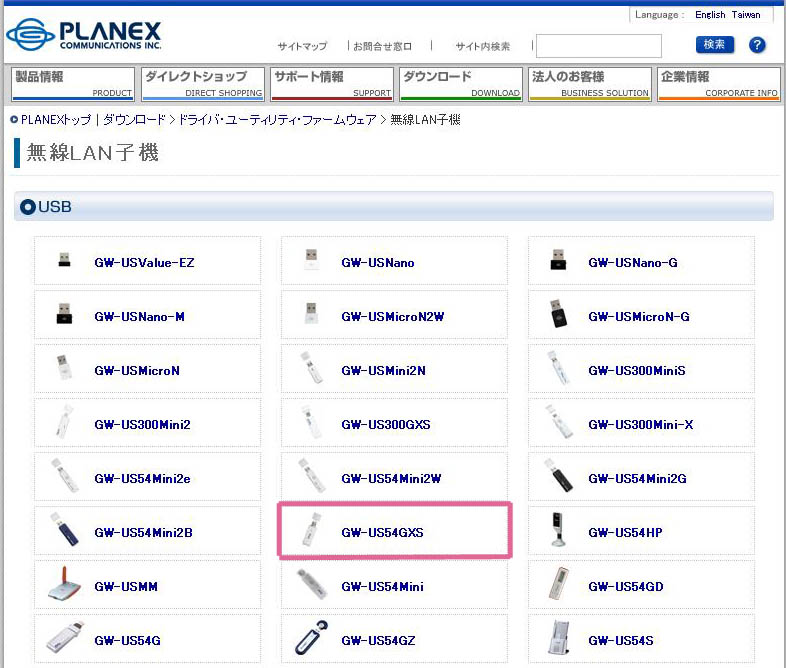Follow the PLANEXトップ breadcrumb link

coord(56,120)
